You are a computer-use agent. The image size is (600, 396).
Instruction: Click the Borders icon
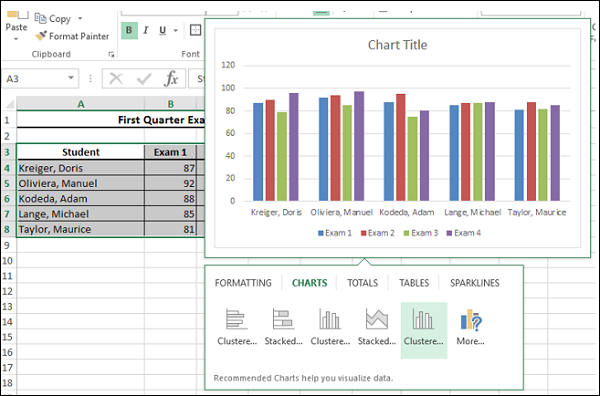tap(196, 30)
